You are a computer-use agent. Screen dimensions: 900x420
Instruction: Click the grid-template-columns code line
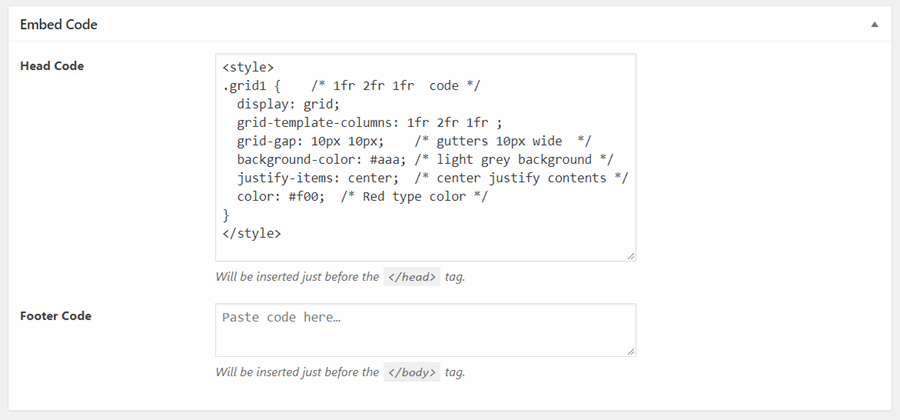(x=370, y=123)
